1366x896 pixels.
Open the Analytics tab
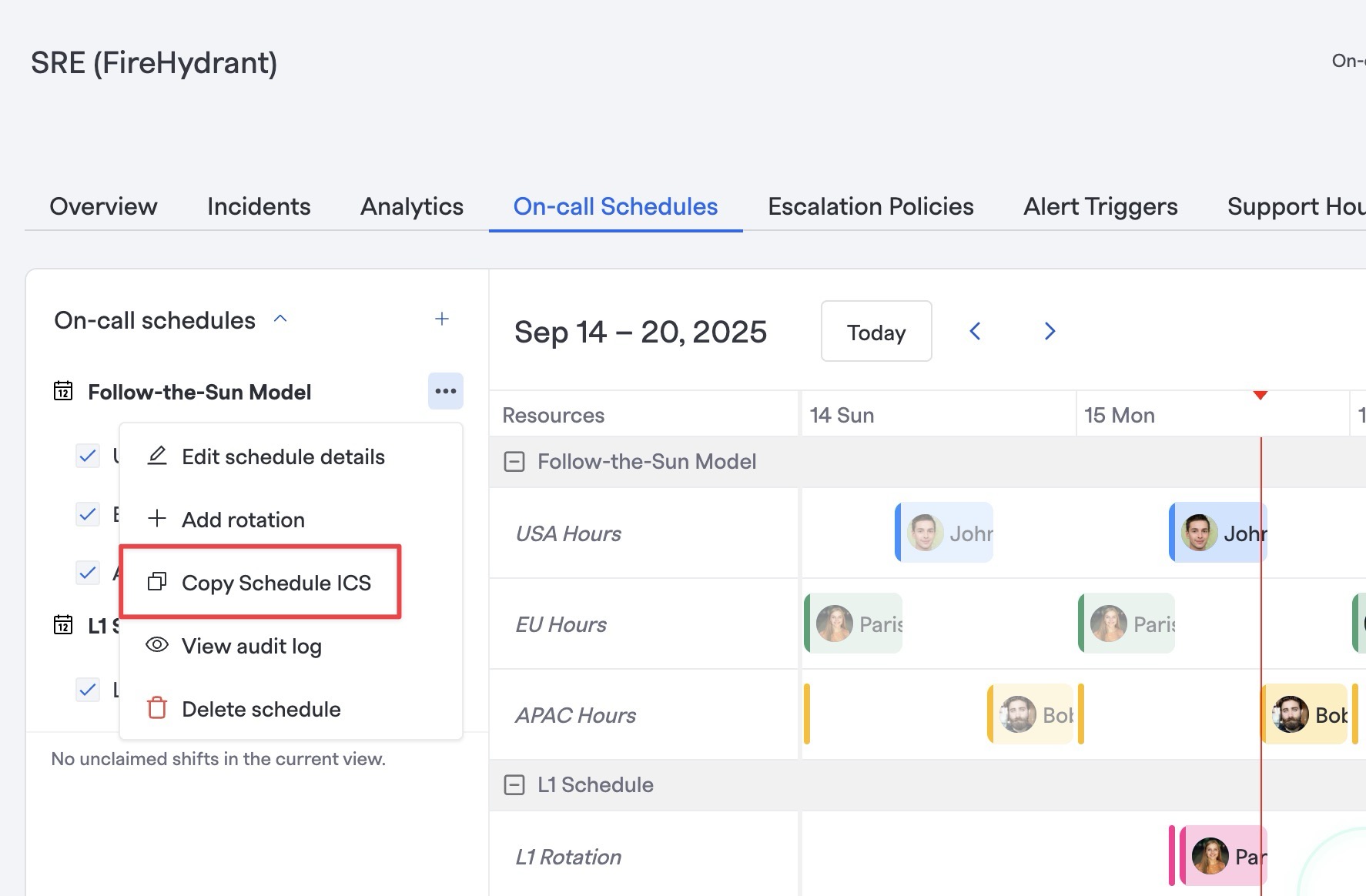tap(412, 206)
